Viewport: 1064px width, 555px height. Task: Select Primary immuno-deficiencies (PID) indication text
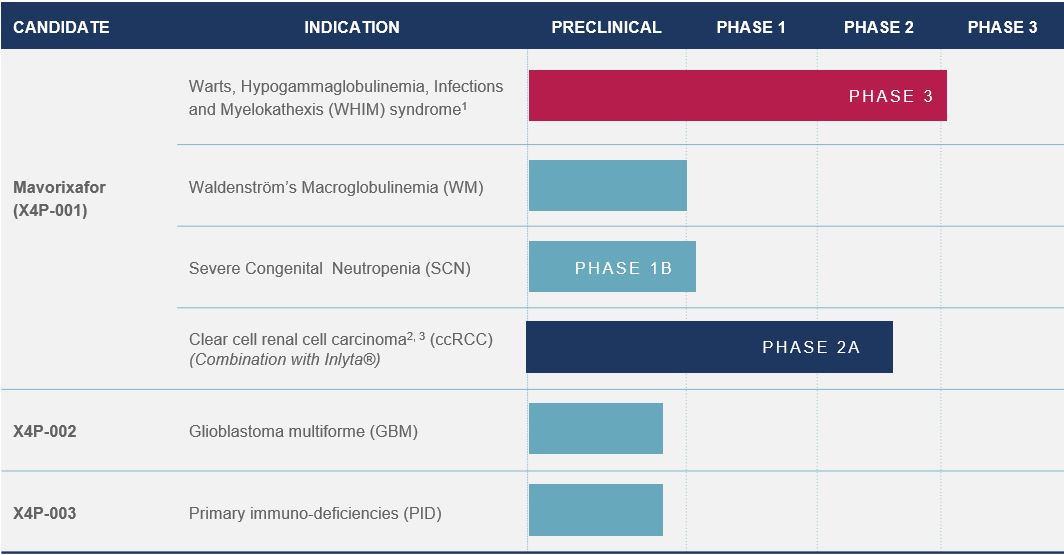tap(315, 513)
